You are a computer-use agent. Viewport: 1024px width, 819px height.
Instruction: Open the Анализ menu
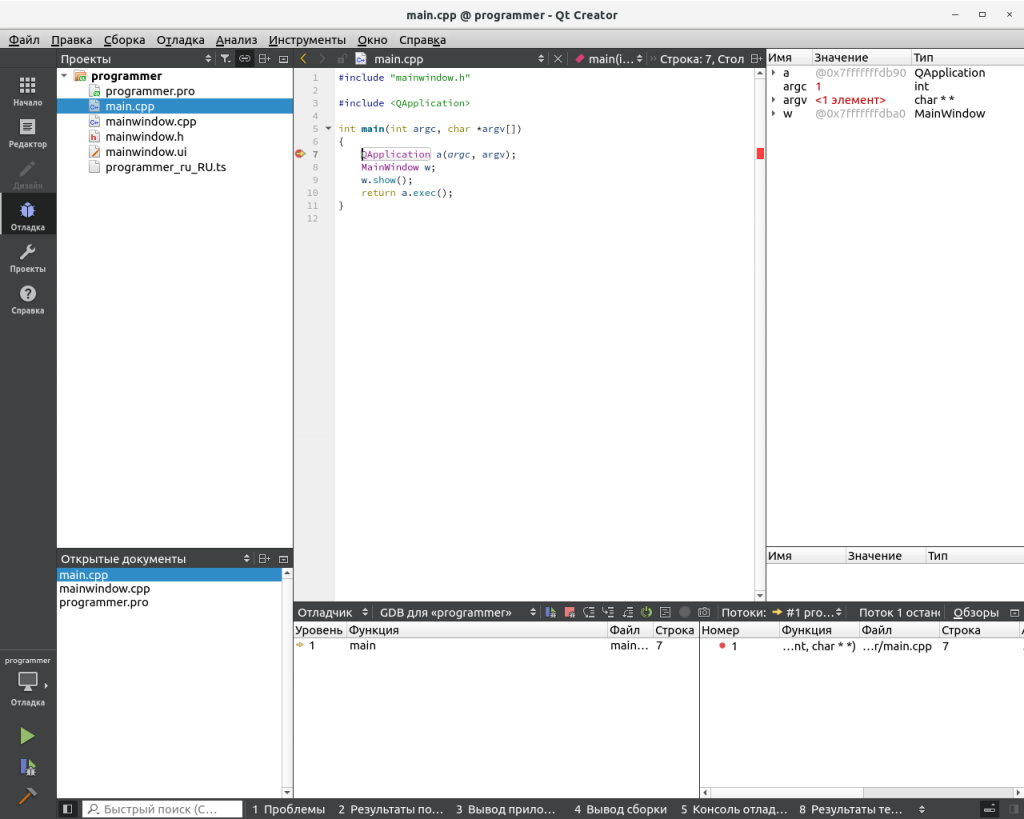point(236,40)
